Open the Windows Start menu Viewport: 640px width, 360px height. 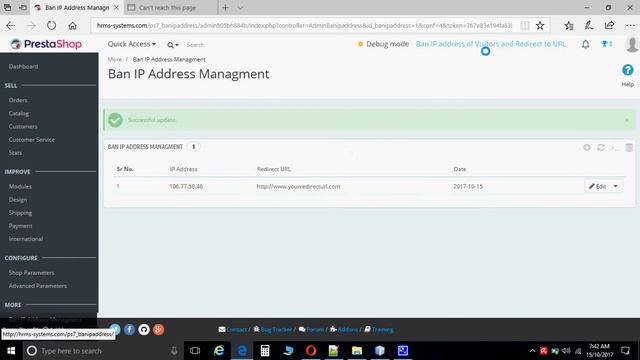click(x=11, y=351)
